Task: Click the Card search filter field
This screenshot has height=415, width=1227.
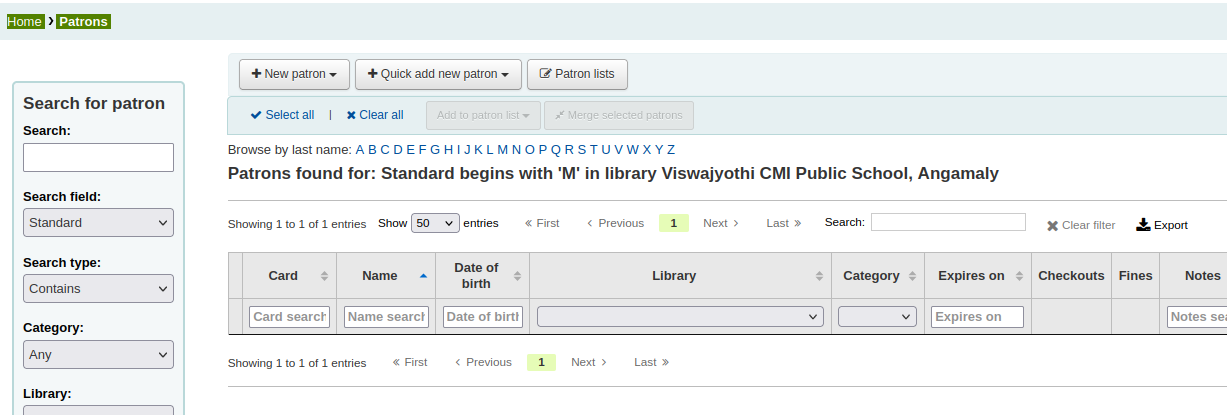Action: tap(289, 317)
